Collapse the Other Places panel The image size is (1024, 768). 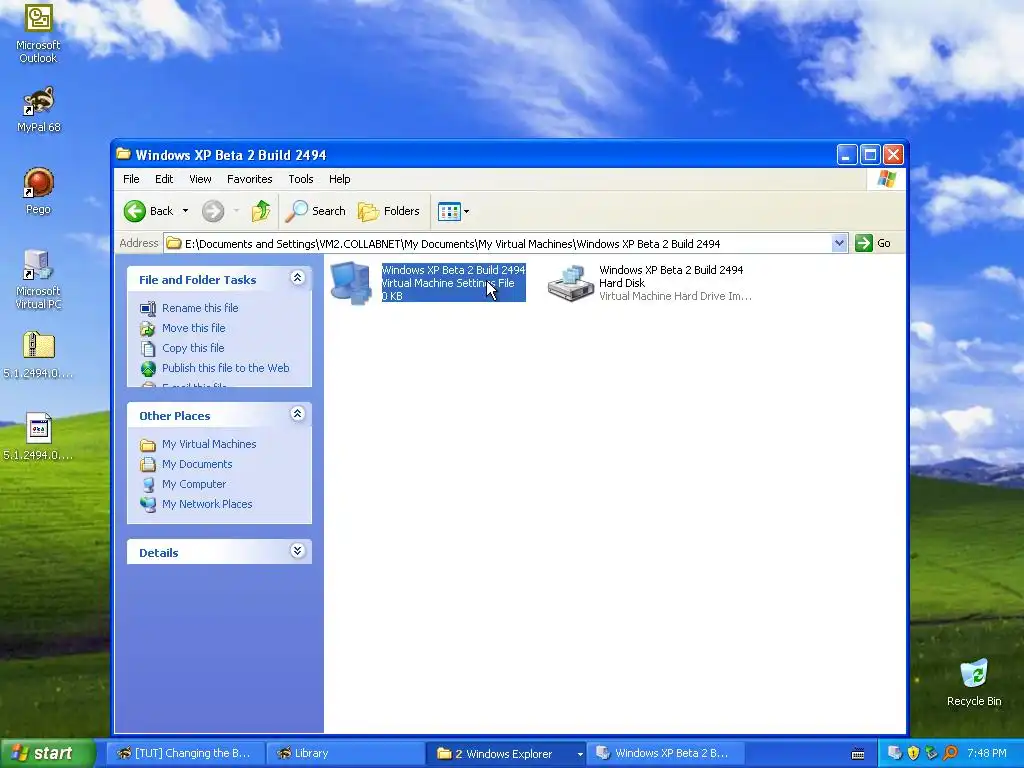point(297,414)
